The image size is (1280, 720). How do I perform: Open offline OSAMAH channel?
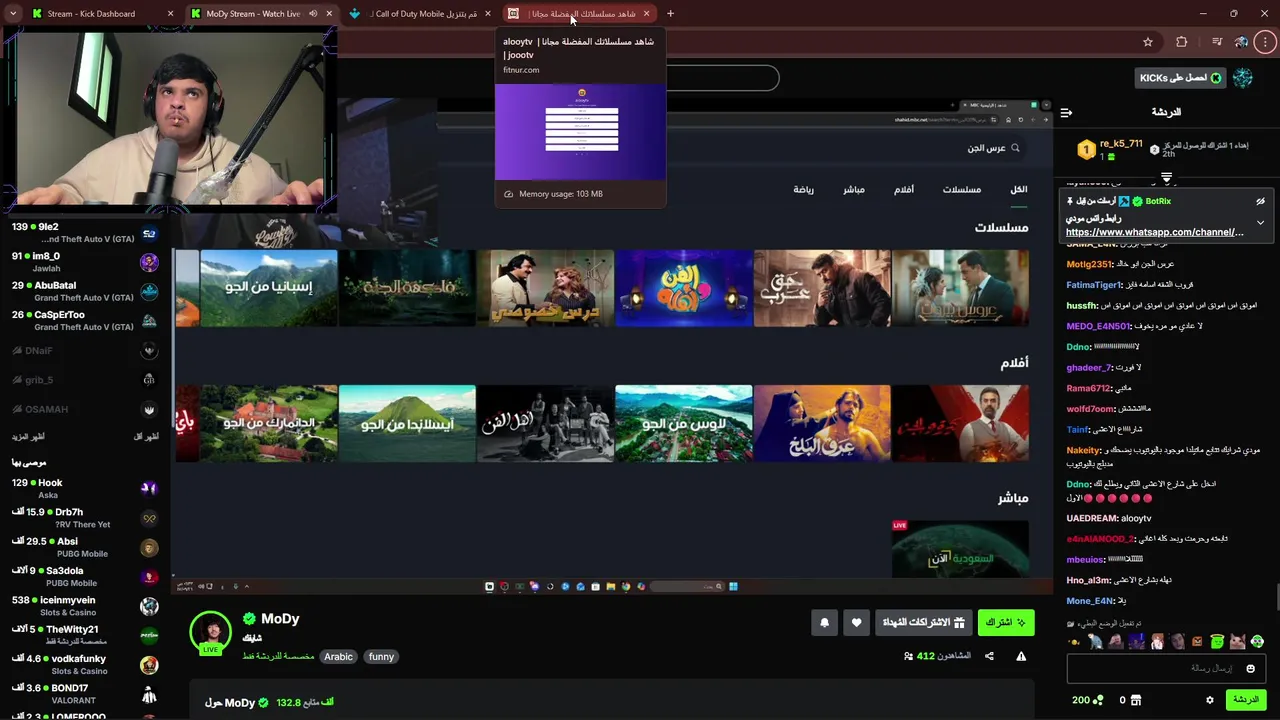pyautogui.click(x=85, y=409)
